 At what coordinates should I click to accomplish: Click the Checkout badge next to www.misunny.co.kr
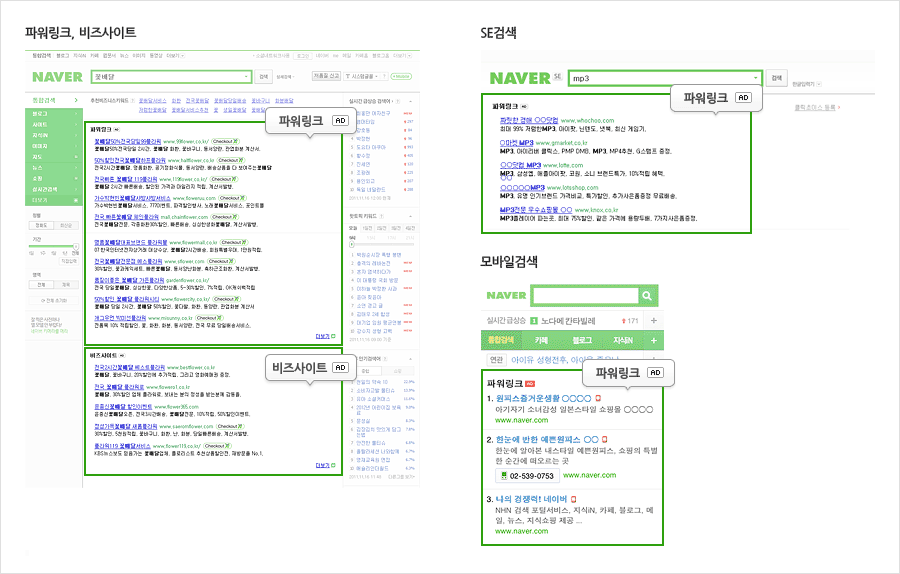[209, 317]
